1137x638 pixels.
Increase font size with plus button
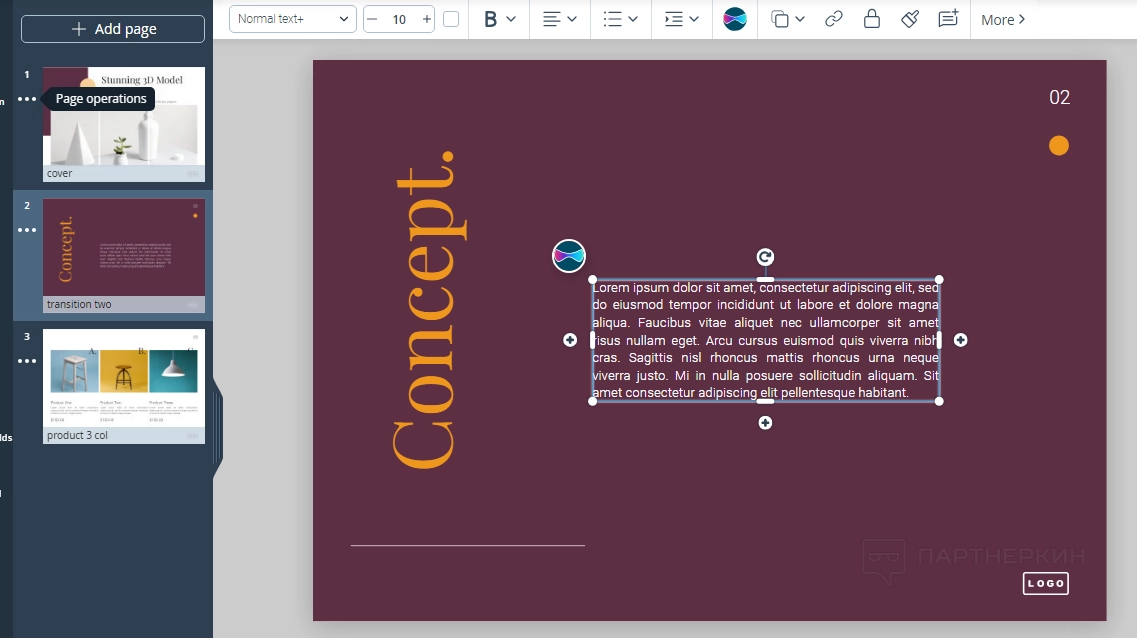(427, 19)
